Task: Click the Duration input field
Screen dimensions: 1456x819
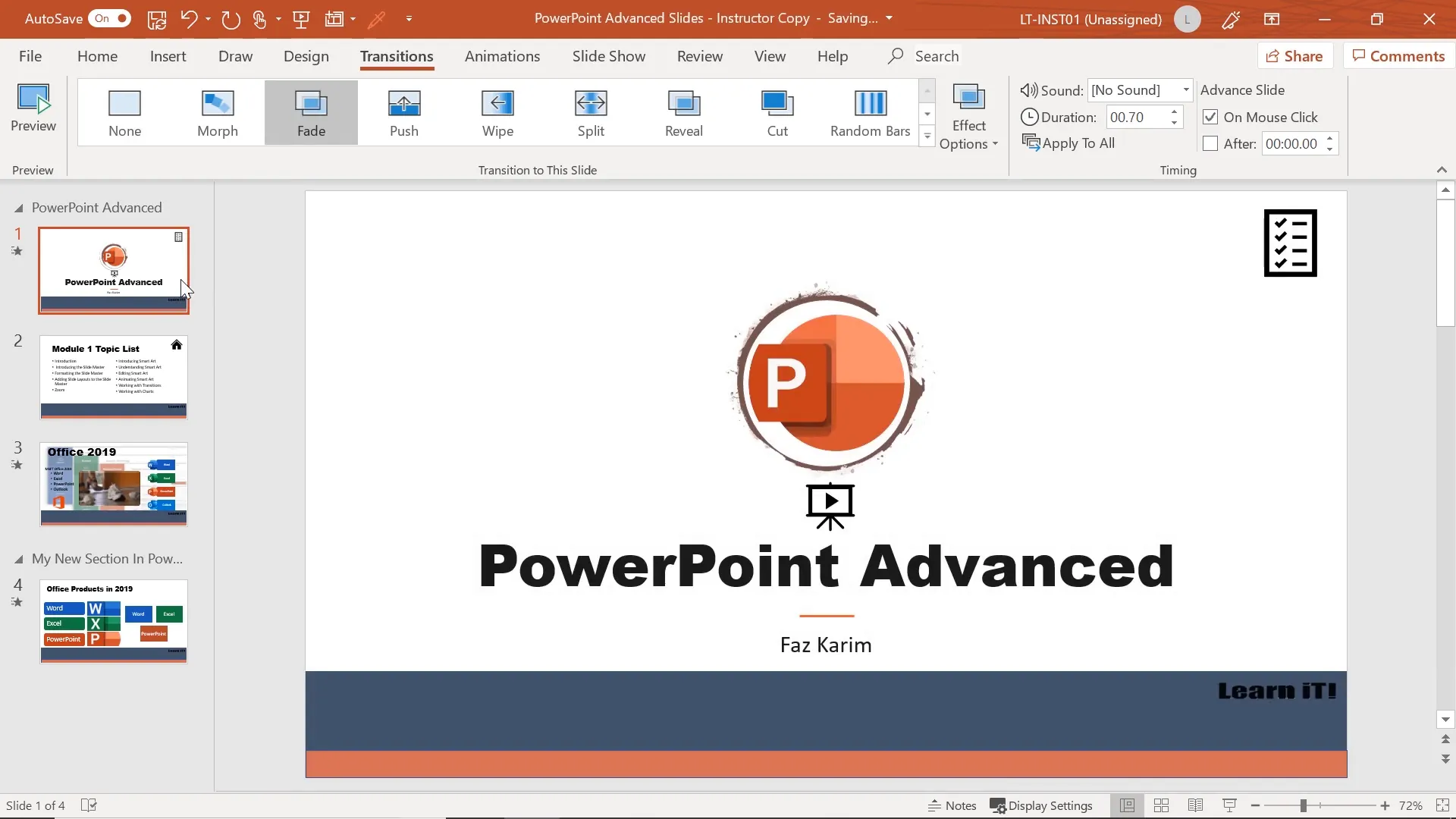Action: click(1137, 118)
